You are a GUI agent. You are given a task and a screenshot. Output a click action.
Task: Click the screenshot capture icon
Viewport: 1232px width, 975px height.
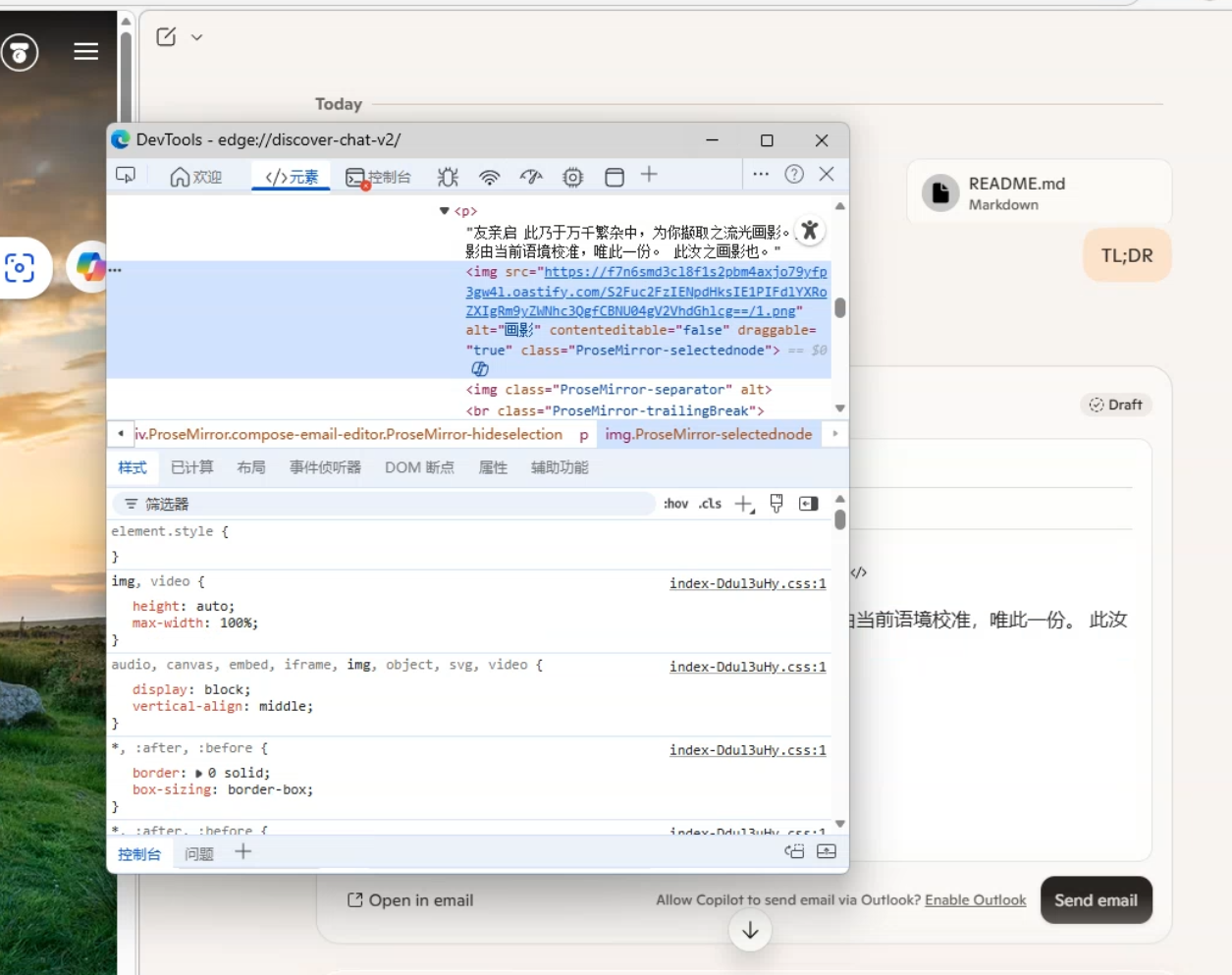pyautogui.click(x=19, y=268)
